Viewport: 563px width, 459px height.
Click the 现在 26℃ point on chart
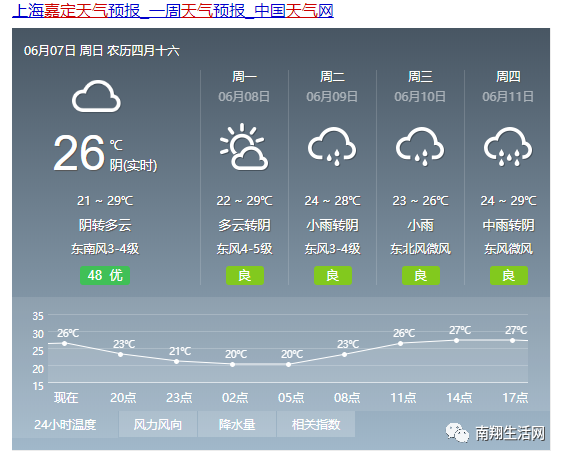(x=65, y=343)
